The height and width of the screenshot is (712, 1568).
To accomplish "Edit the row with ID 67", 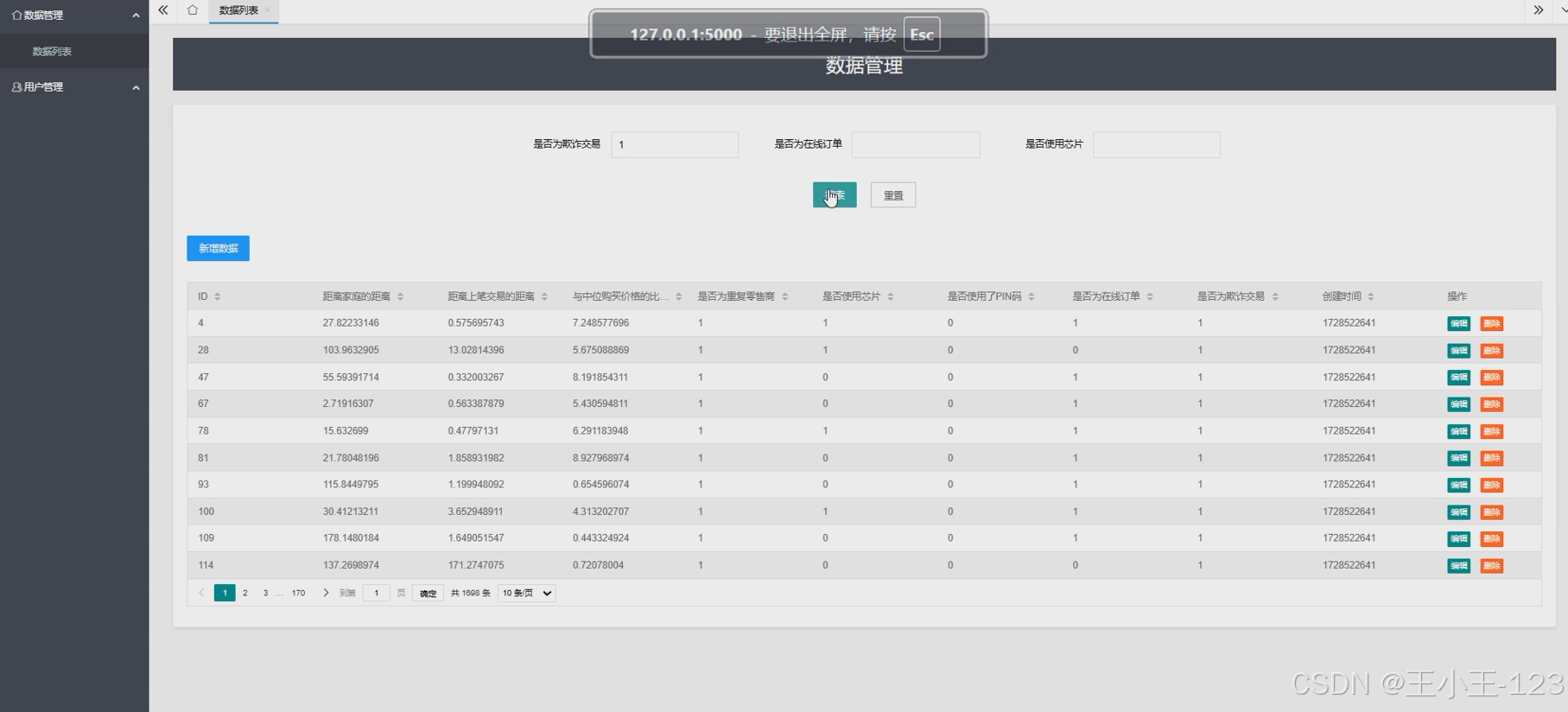I will [1458, 404].
